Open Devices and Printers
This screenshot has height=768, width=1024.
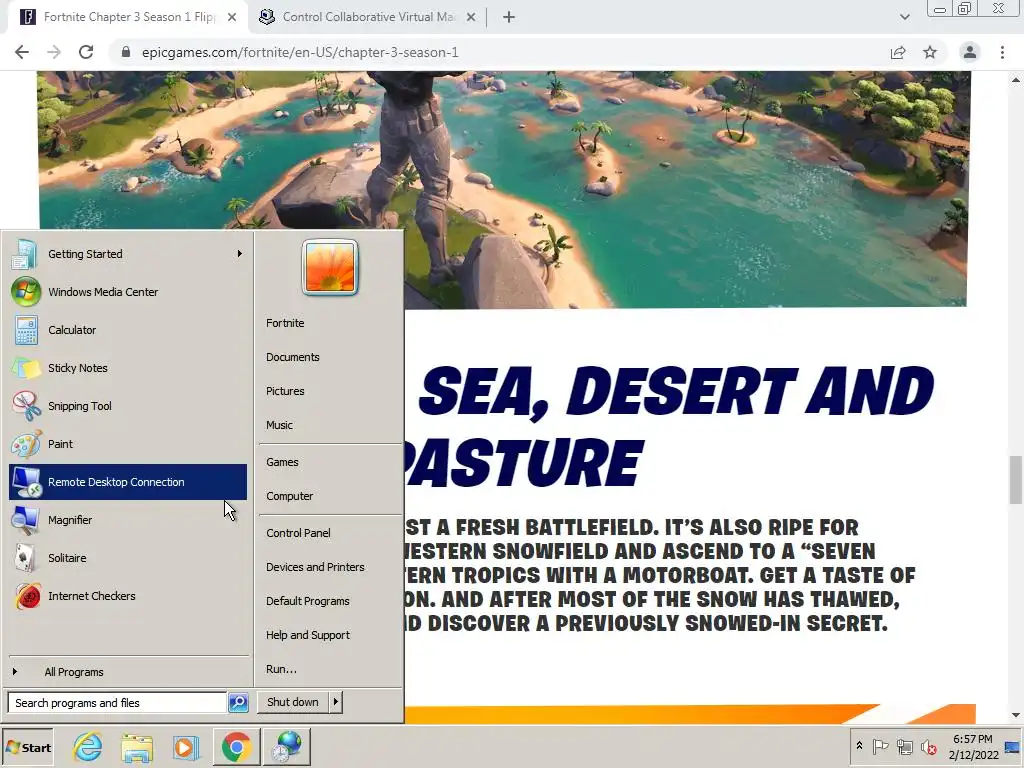click(x=315, y=567)
